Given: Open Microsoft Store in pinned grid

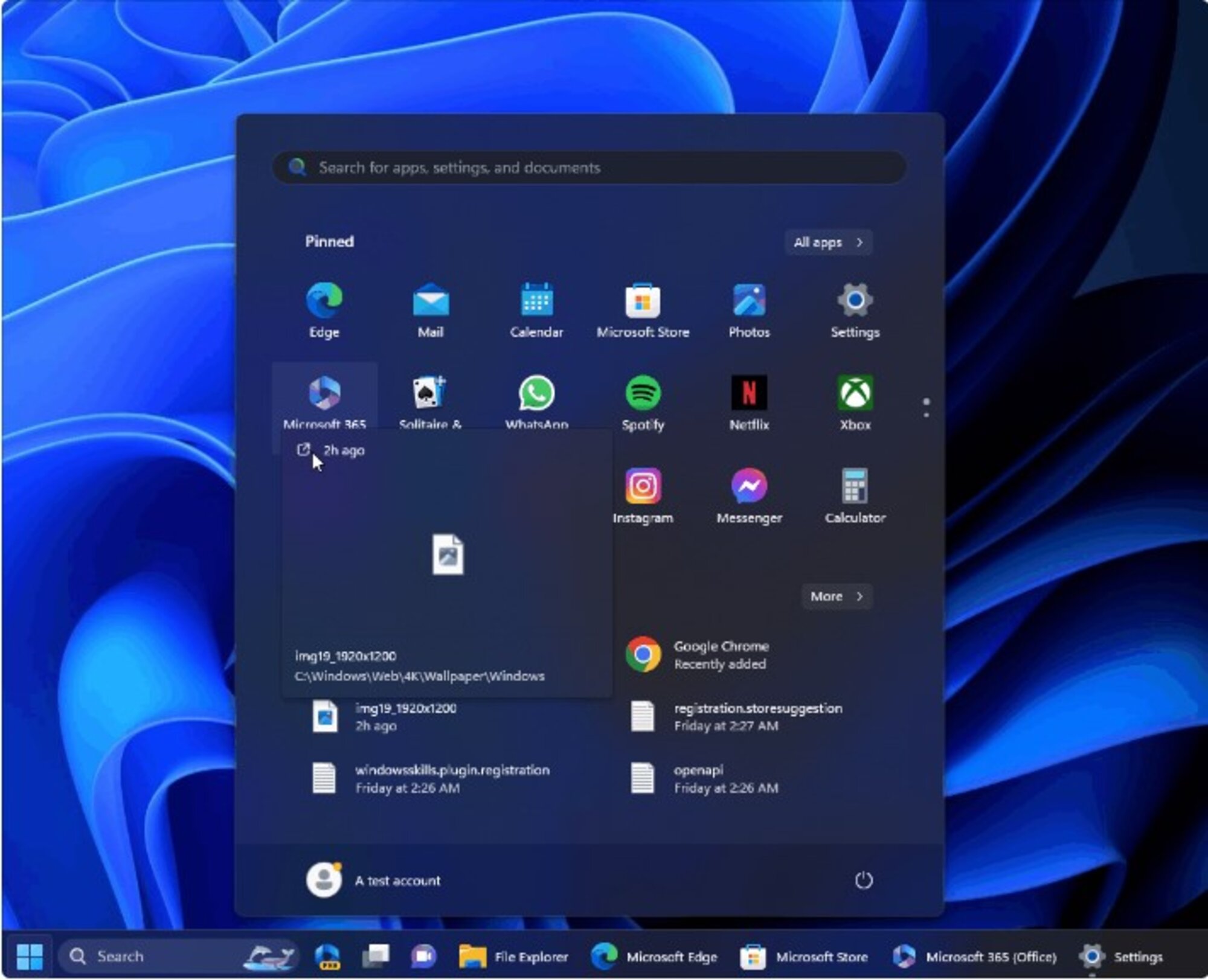Looking at the screenshot, I should [x=643, y=310].
